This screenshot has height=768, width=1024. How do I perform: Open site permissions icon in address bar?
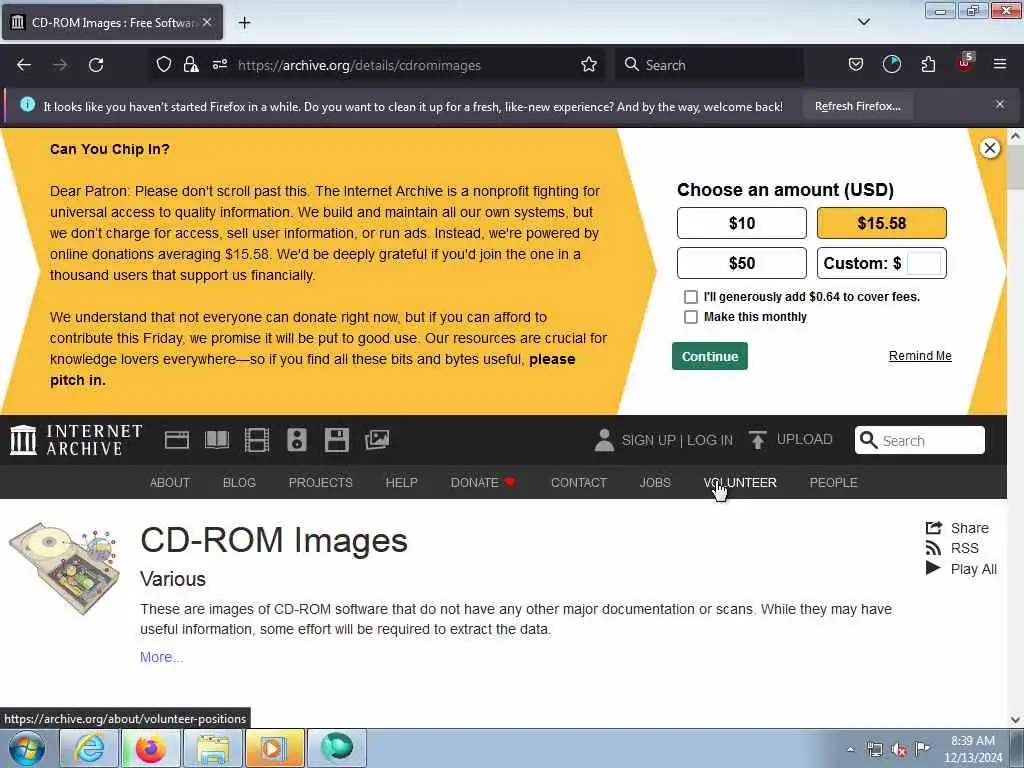pos(219,65)
